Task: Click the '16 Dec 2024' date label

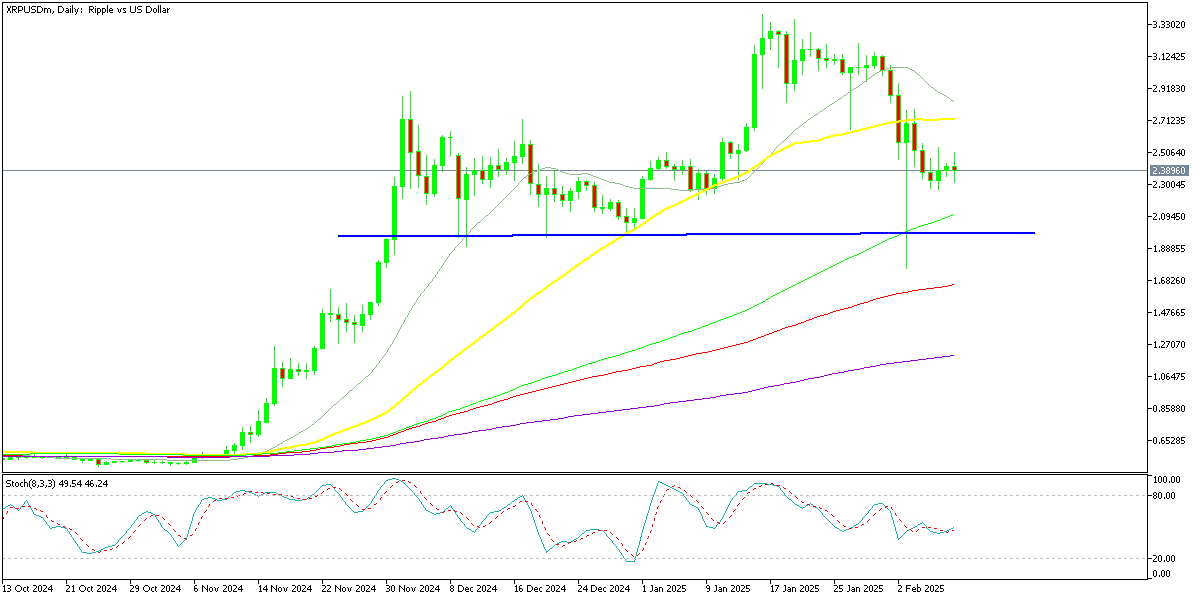Action: (541, 590)
